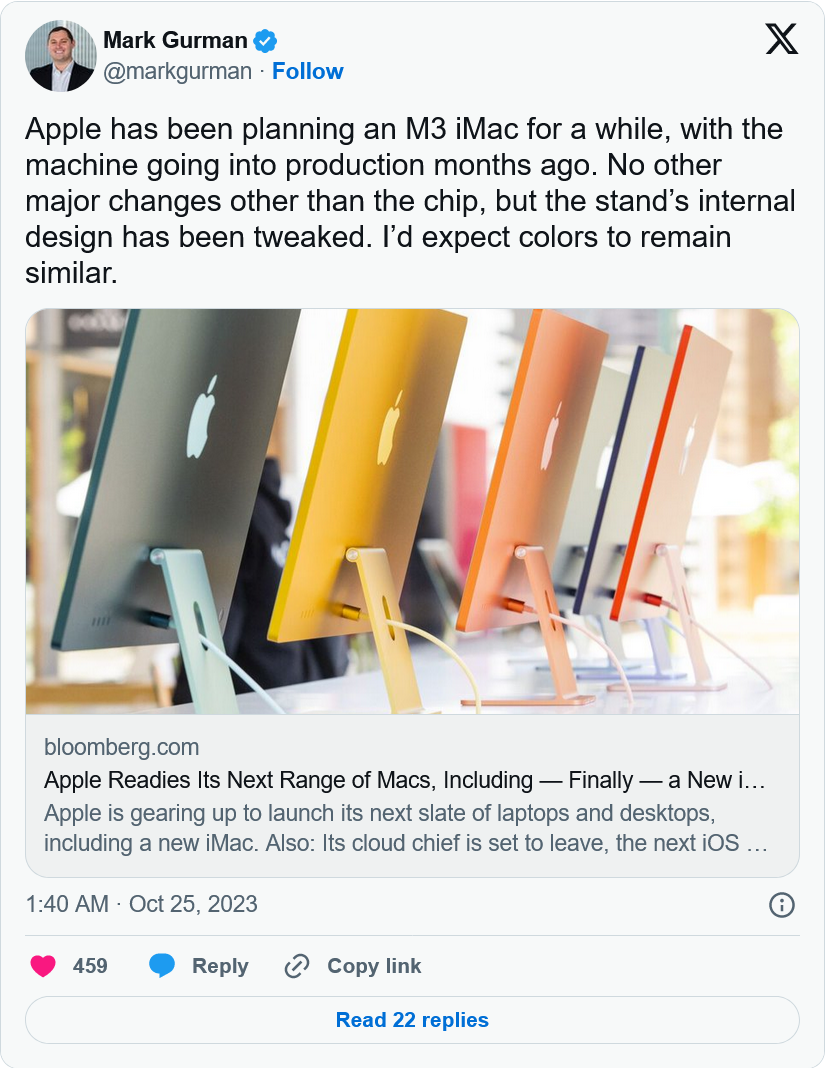Open the Twitter info circle icon
The height and width of the screenshot is (1068, 825).
pos(781,905)
